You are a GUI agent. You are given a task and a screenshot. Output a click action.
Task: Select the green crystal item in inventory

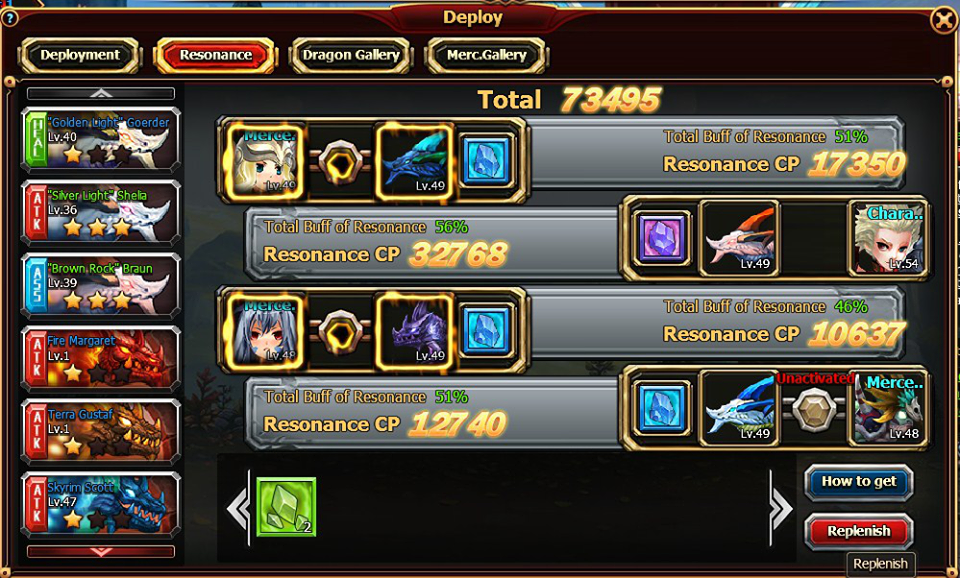point(286,507)
